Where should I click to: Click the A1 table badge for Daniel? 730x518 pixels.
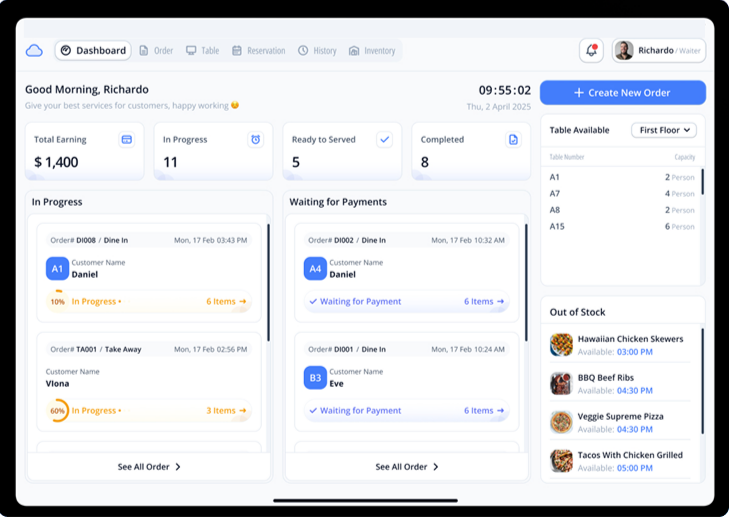pos(57,269)
